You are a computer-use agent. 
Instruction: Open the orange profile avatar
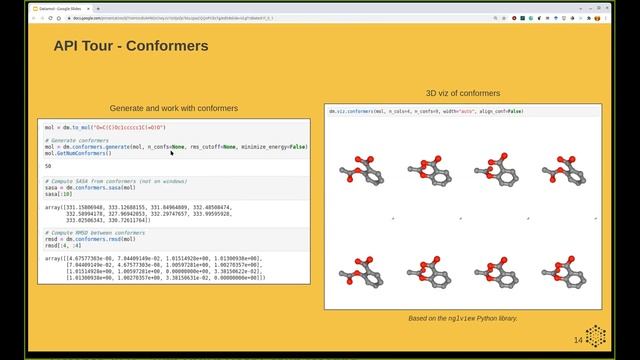point(597,18)
